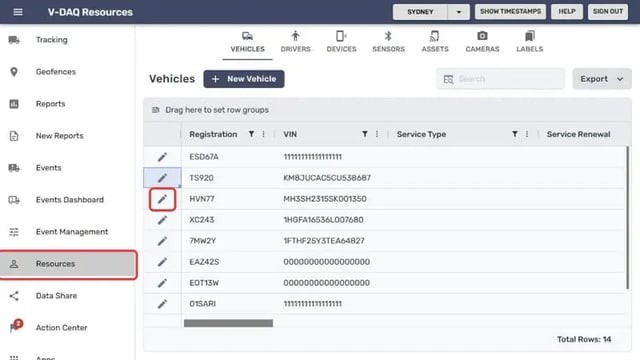Image resolution: width=640 pixels, height=360 pixels.
Task: Filter the VIN column
Action: [365, 134]
